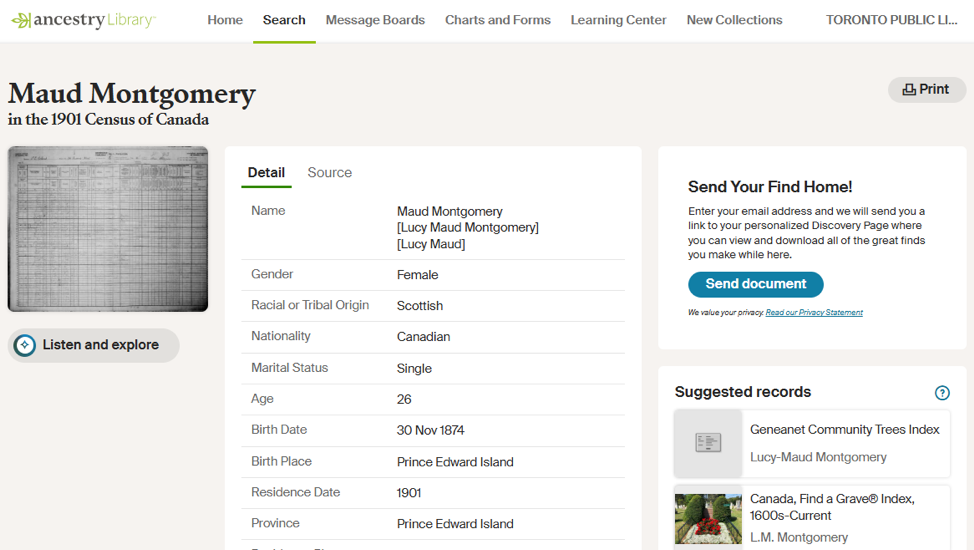Screen dimensions: 974x550
Task: Click the Geneanet record document icon
Action: pyautogui.click(x=708, y=442)
